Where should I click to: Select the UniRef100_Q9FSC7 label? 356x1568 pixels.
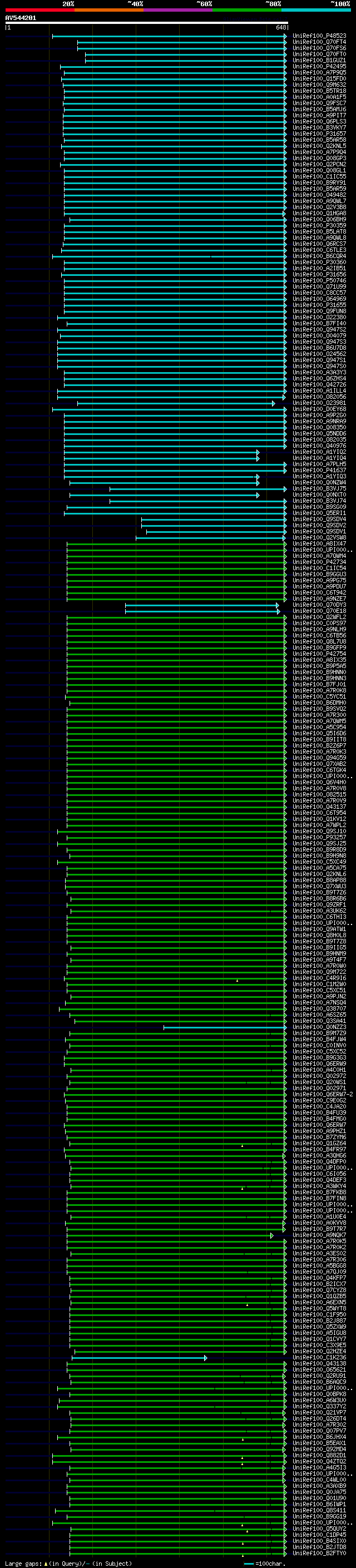pos(319,103)
